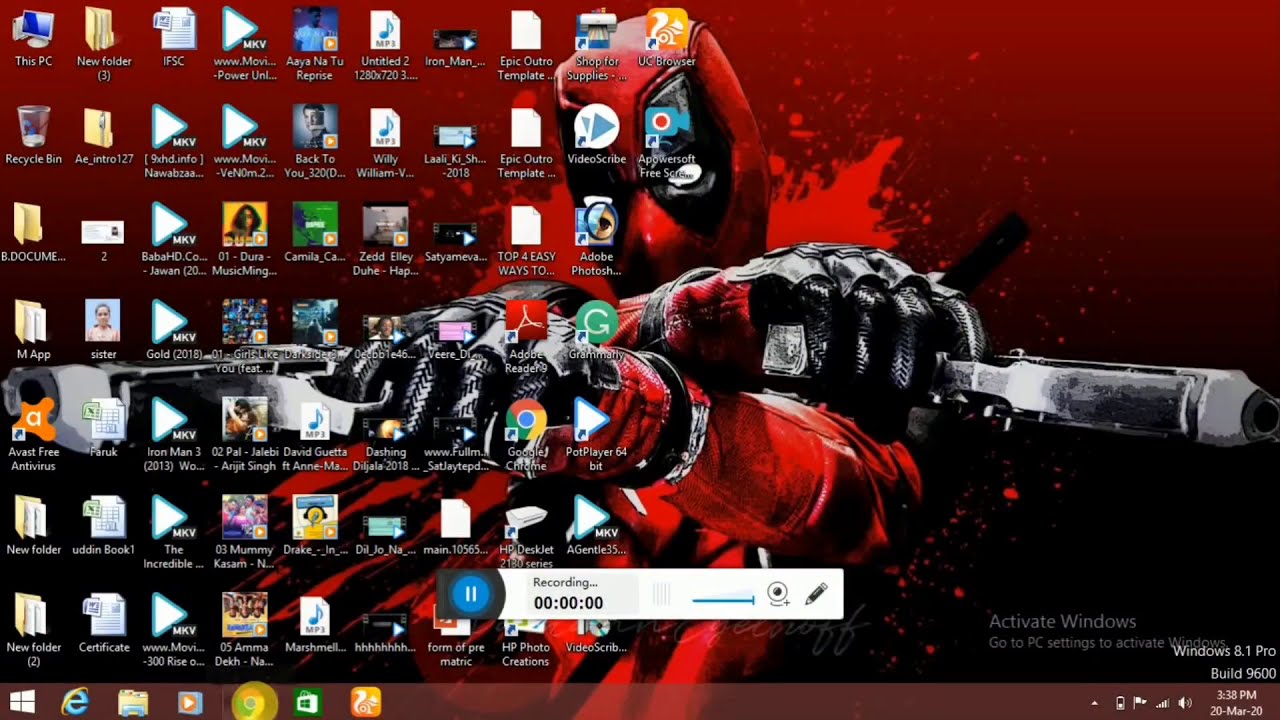Screen dimensions: 1280x720
Task: Select the 02 Pal - Jalebi - Arijit Singh file
Action: pyautogui.click(x=245, y=435)
